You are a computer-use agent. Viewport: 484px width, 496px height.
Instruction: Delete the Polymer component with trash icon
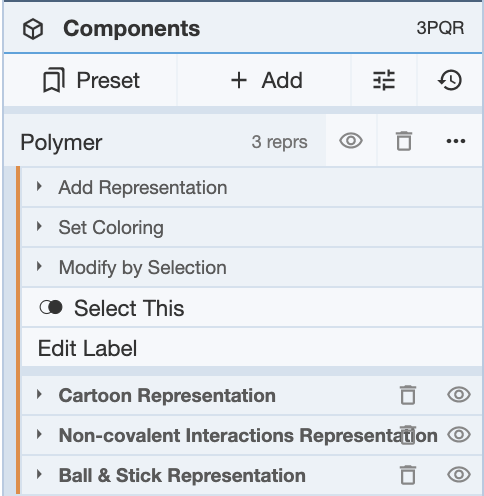click(x=404, y=141)
